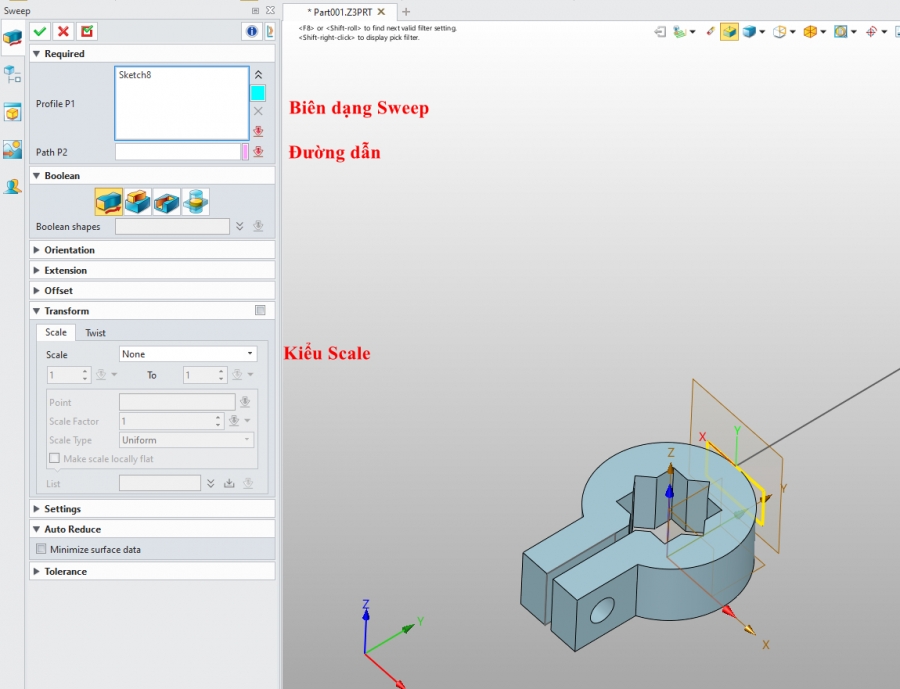
Task: Expand the Boolean shapes double-chevron
Action: point(240,226)
